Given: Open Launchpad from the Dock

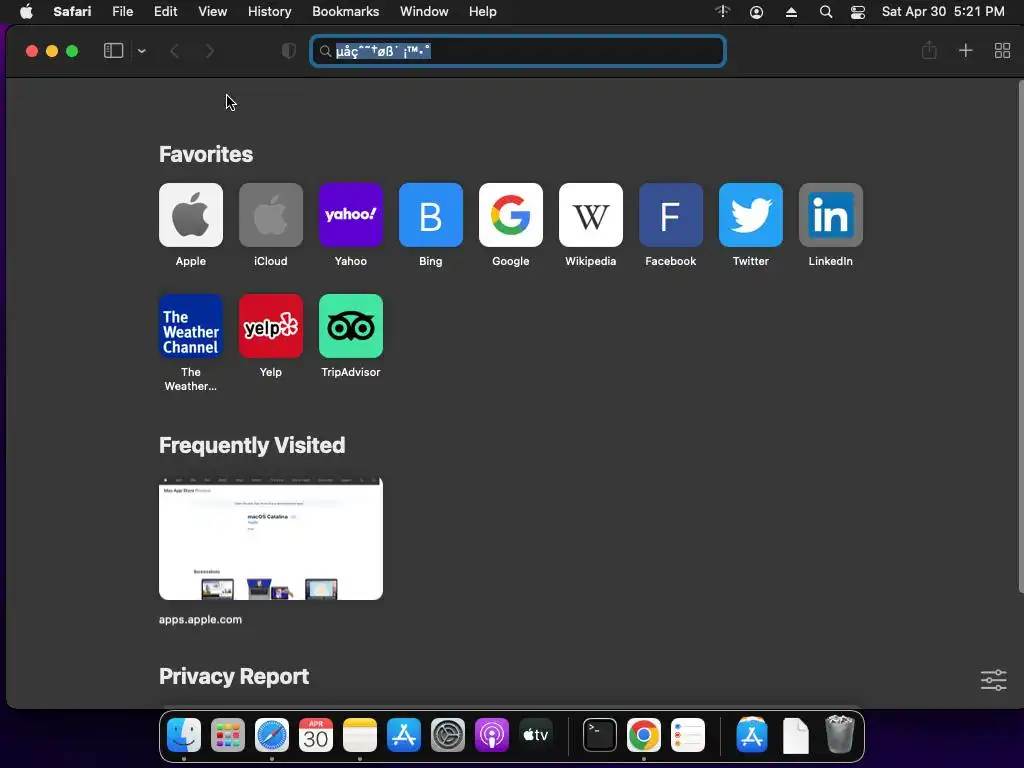Looking at the screenshot, I should point(228,735).
